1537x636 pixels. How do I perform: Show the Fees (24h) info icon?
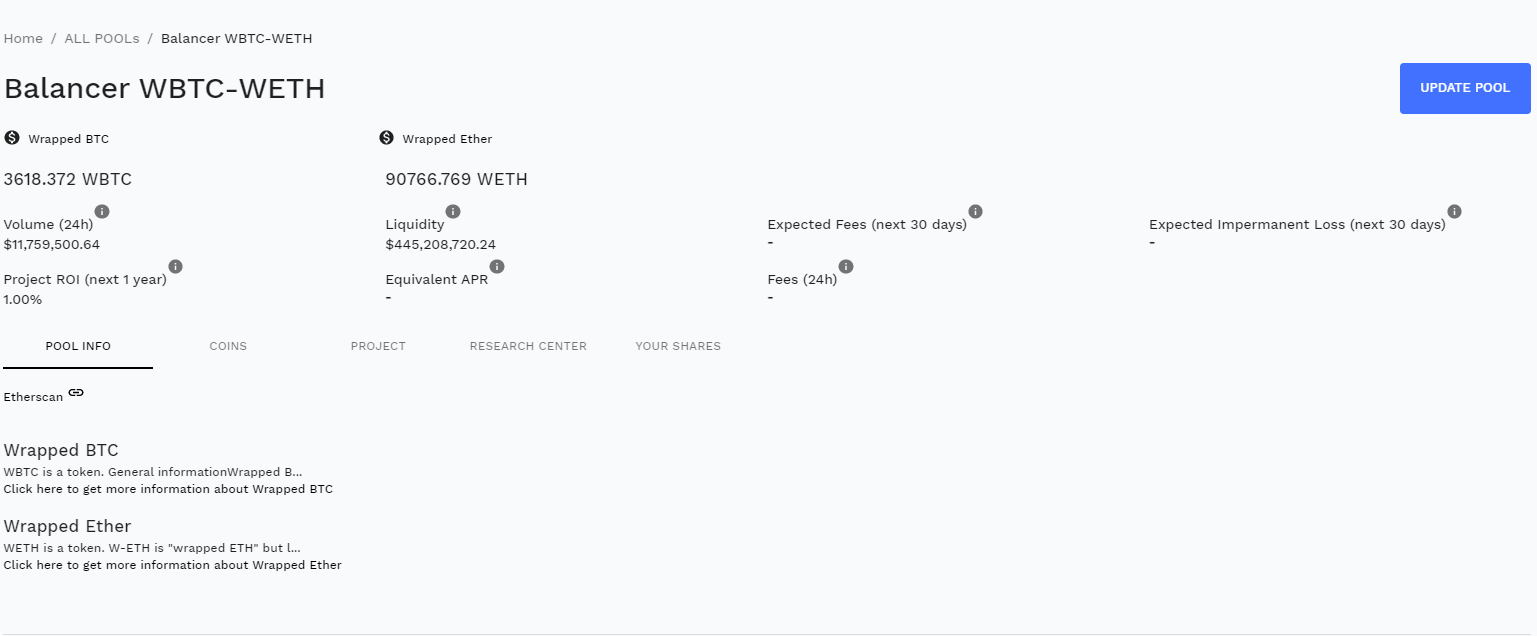pyautogui.click(x=846, y=267)
